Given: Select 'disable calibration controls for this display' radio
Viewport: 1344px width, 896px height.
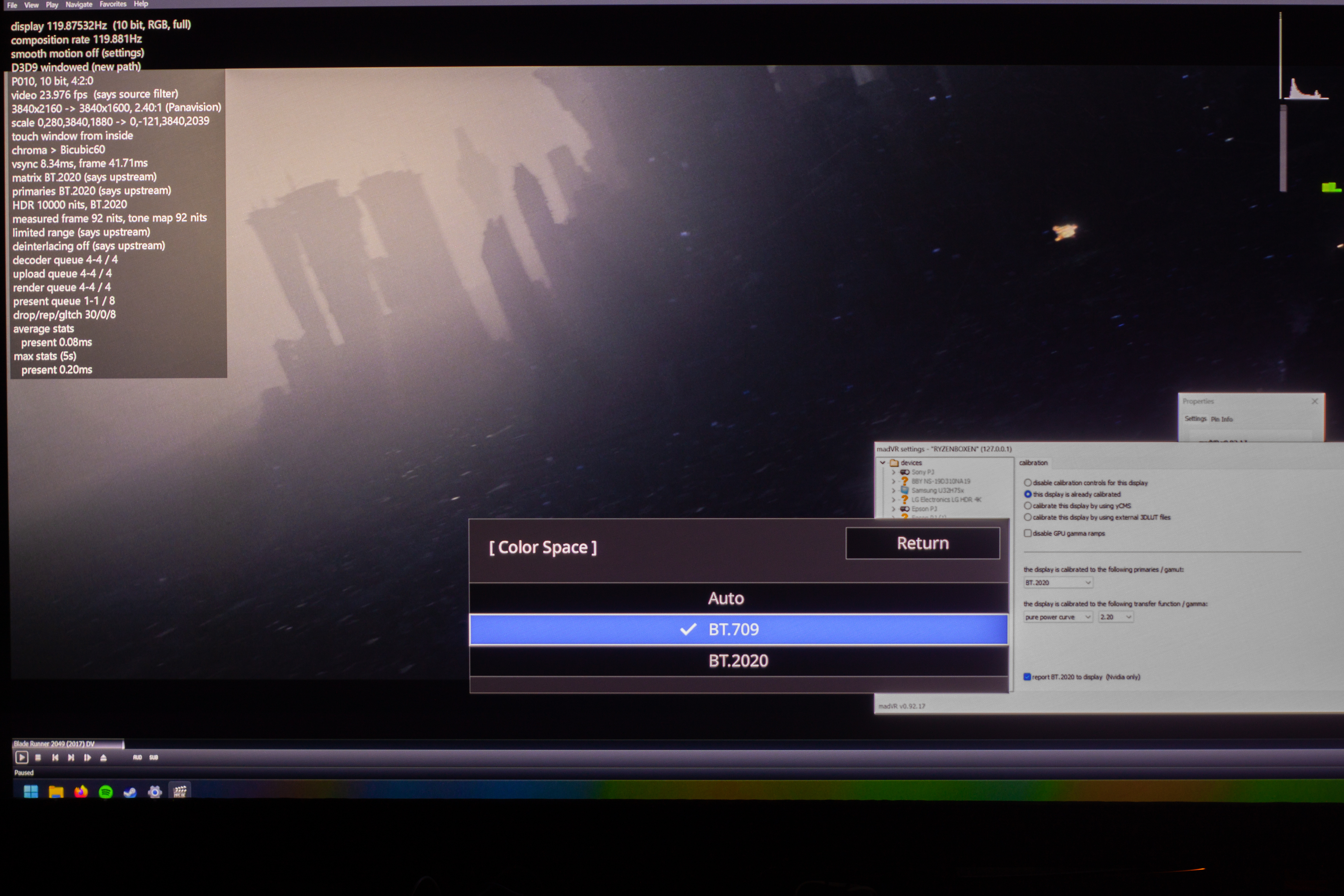Looking at the screenshot, I should 1028,483.
